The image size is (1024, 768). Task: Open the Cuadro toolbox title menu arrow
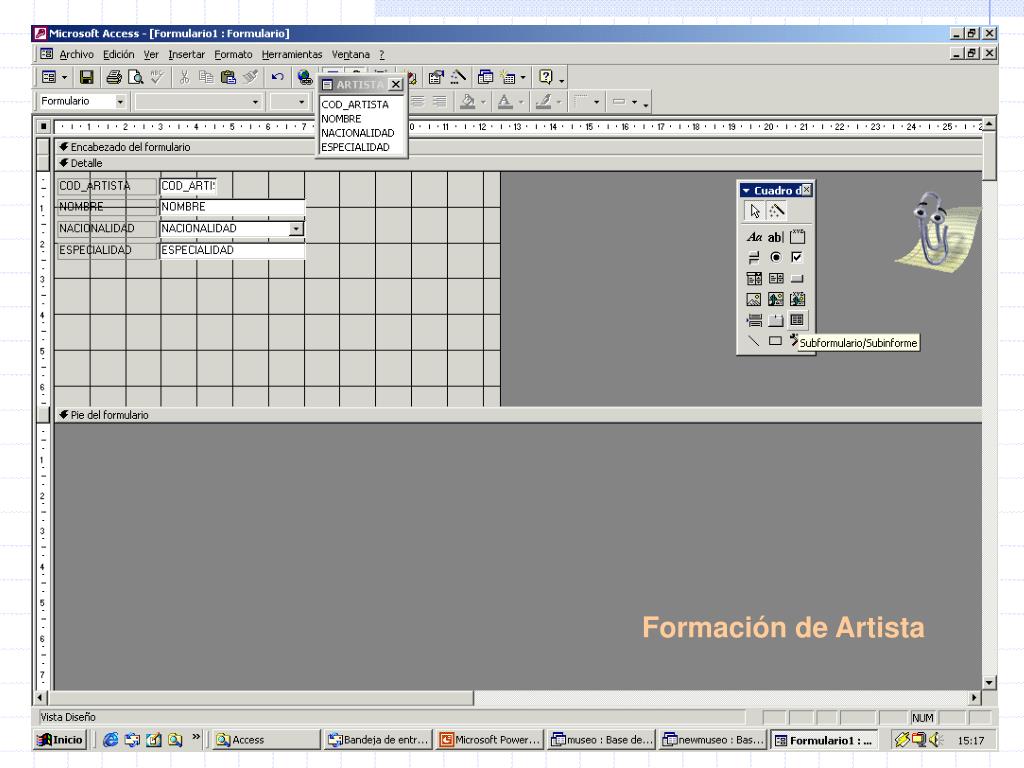coord(746,191)
